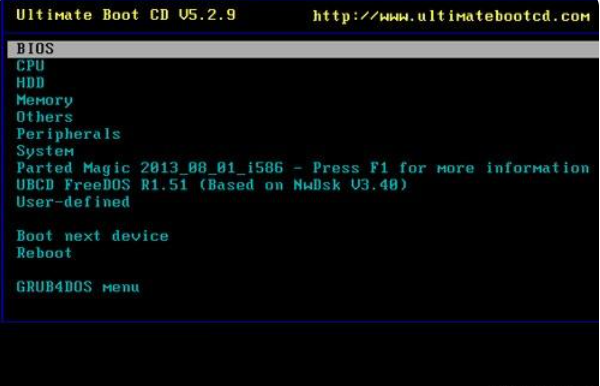Select the User-defined menu entry
600x386 pixels.
click(x=303, y=202)
